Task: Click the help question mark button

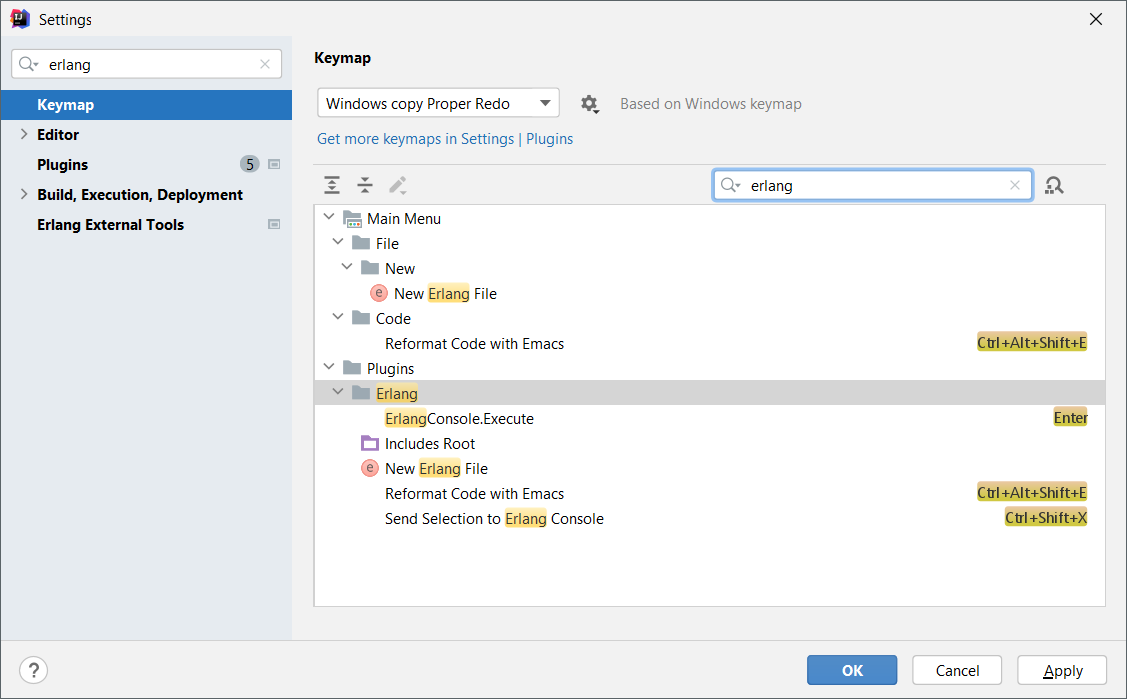Action: [x=34, y=670]
